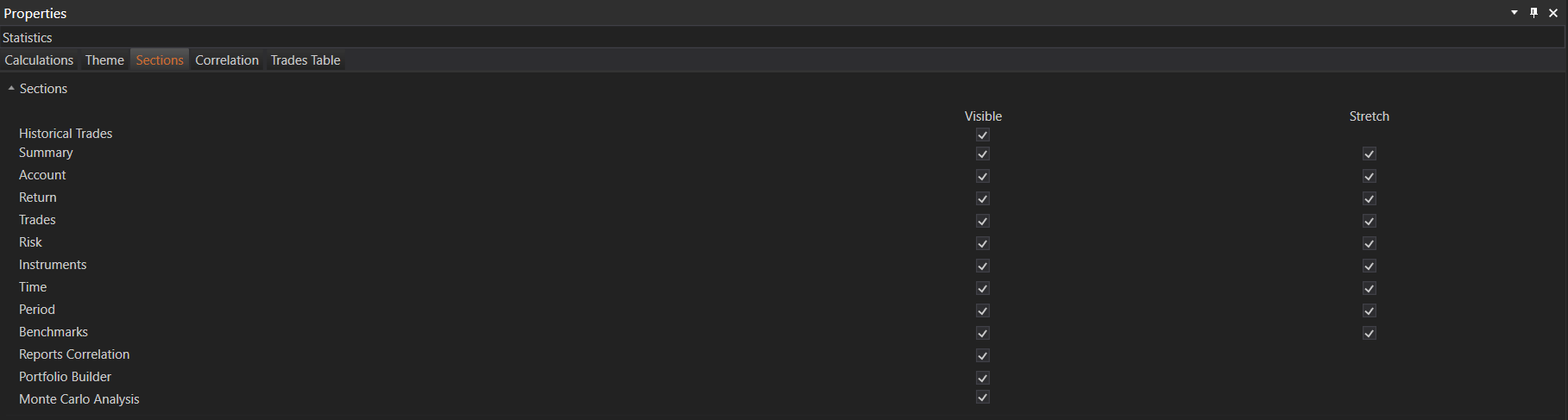Open the Properties panel options dropdown arrow

pos(1514,13)
